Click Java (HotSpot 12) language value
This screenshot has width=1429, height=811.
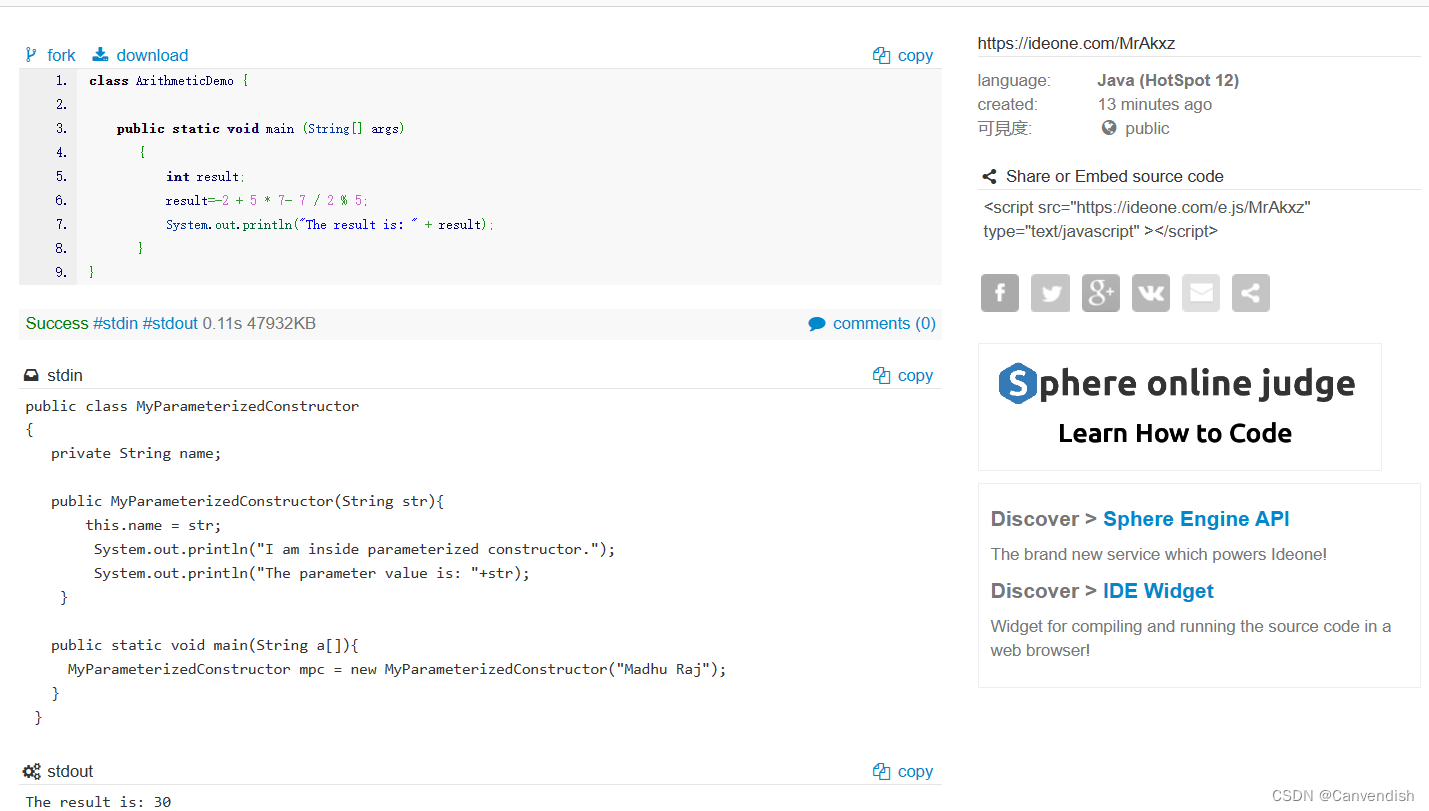tap(1168, 80)
